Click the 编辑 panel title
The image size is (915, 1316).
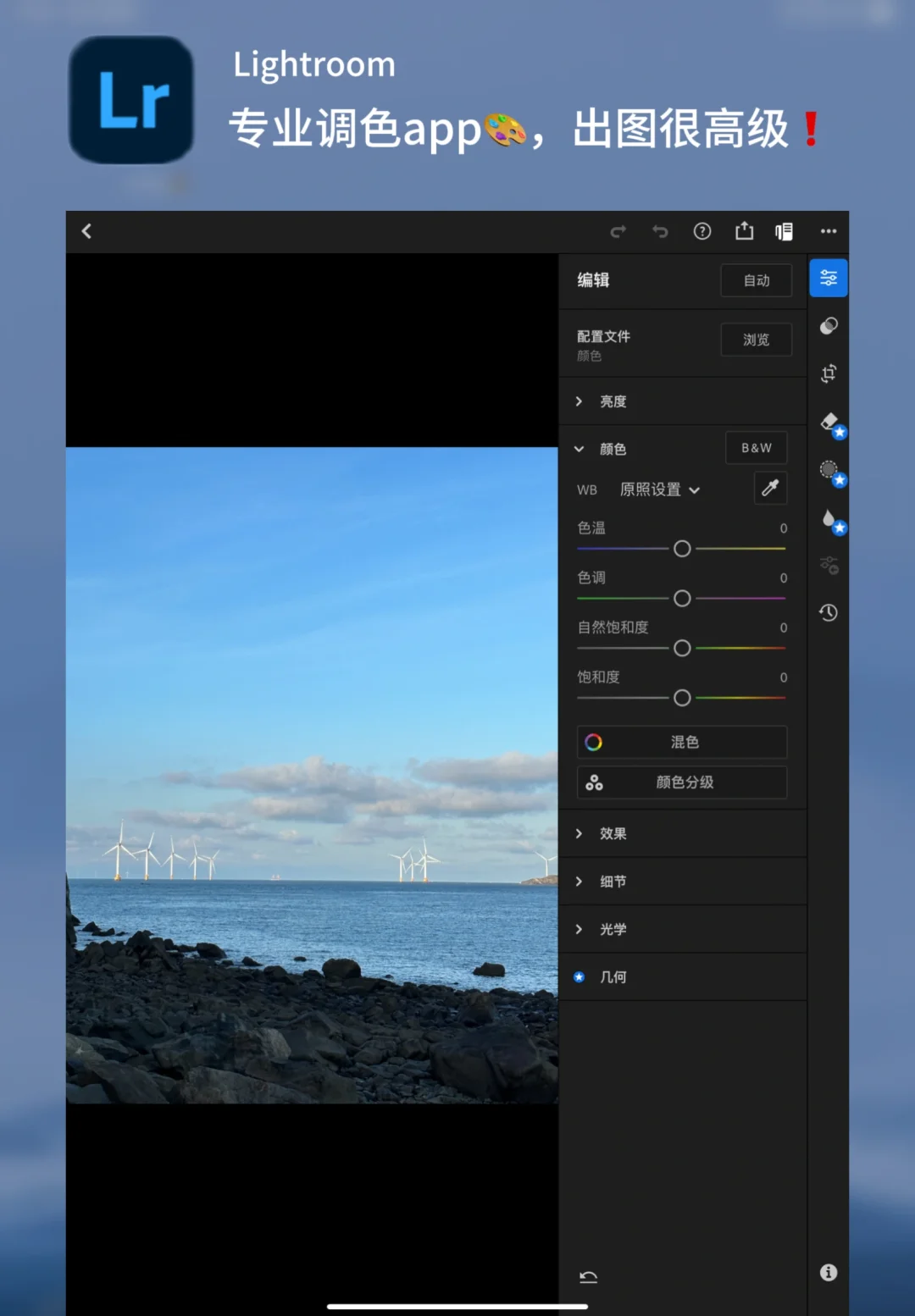593,280
